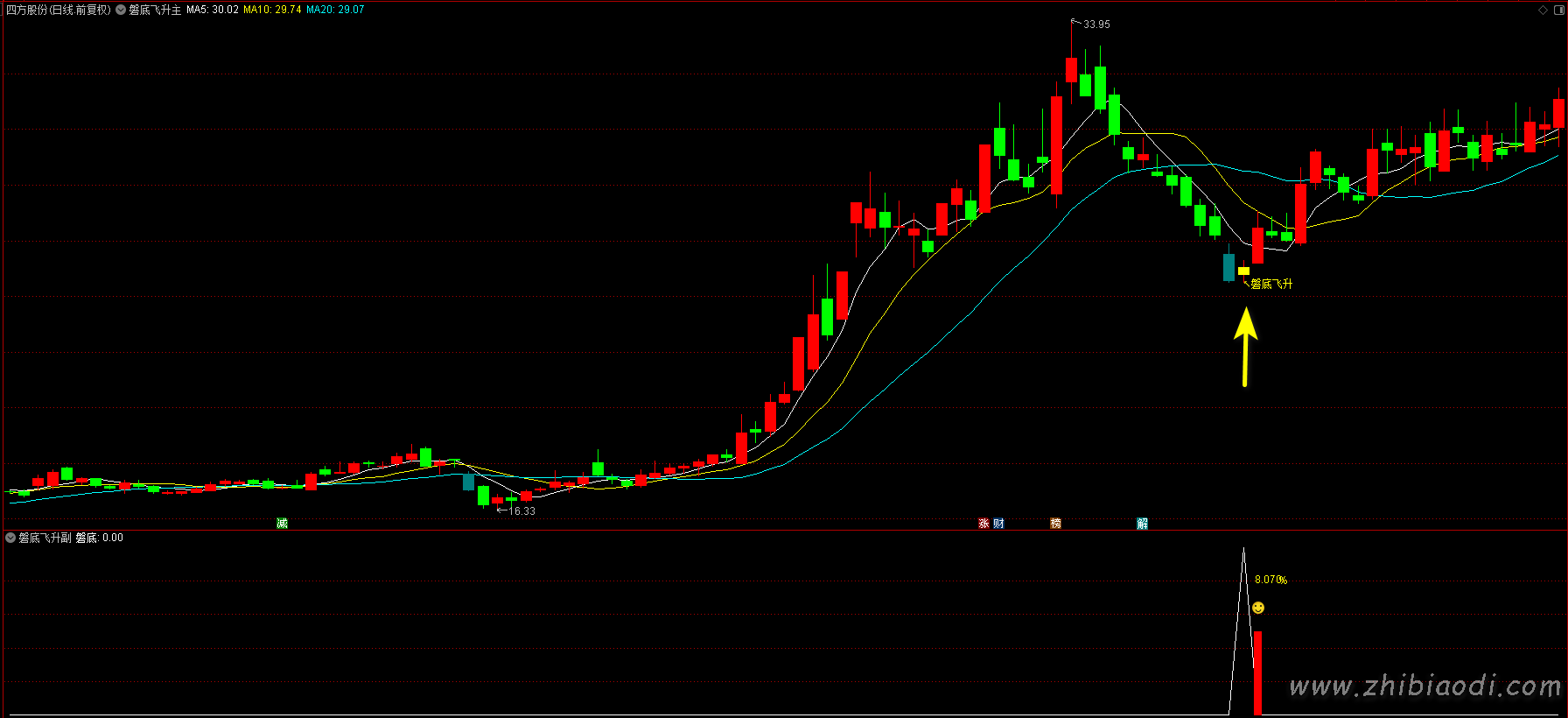This screenshot has width=1568, height=718.
Task: Select the yellow MA10 label
Action: coord(272,10)
